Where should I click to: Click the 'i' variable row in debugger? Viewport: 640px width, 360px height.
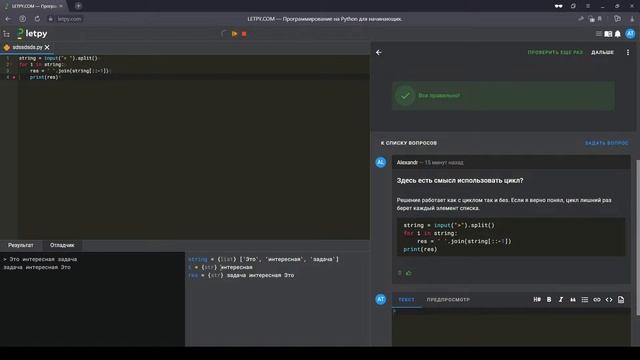(220, 267)
